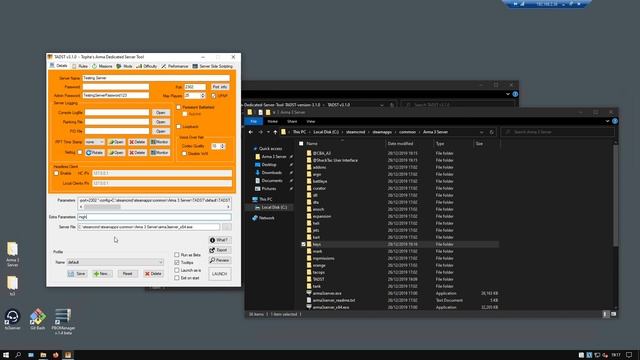This screenshot has height=360, width=640.
Task: Browse for the Server File
Action: (227, 227)
